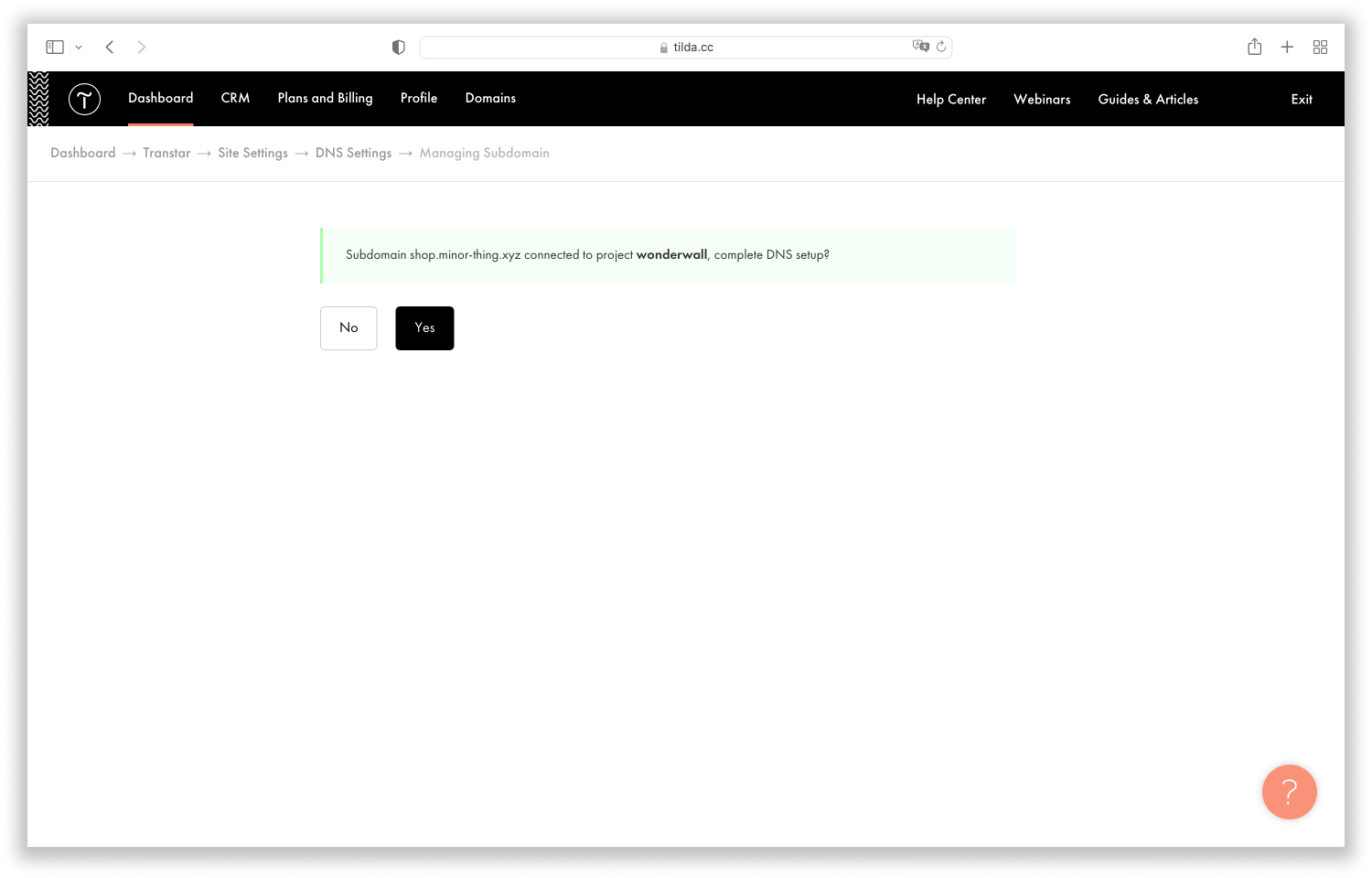Confirm DNS setup by clicking Yes
Screen dimensions: 1372x878
coord(424,327)
